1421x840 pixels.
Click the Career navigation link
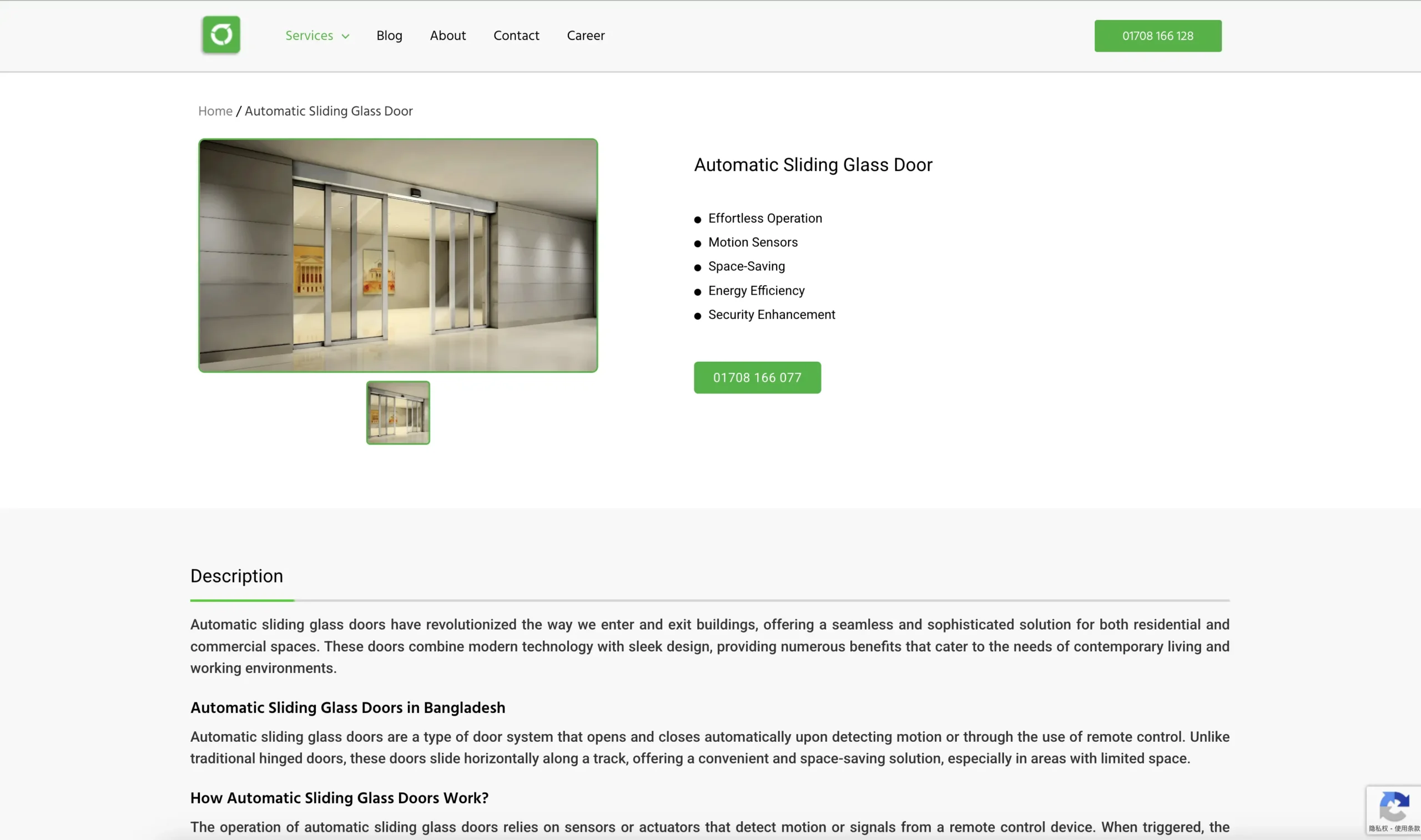(586, 35)
